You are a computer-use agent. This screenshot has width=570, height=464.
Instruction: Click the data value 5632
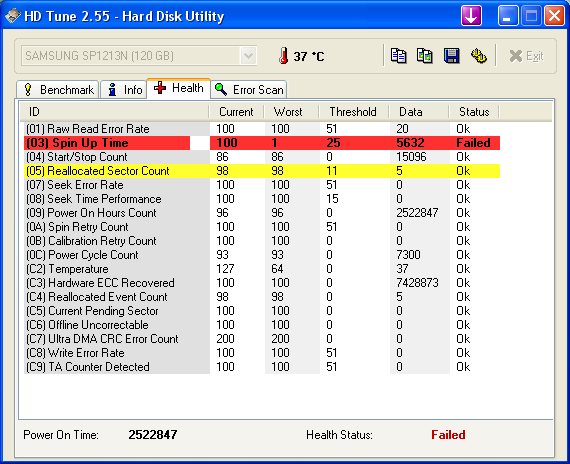click(410, 143)
